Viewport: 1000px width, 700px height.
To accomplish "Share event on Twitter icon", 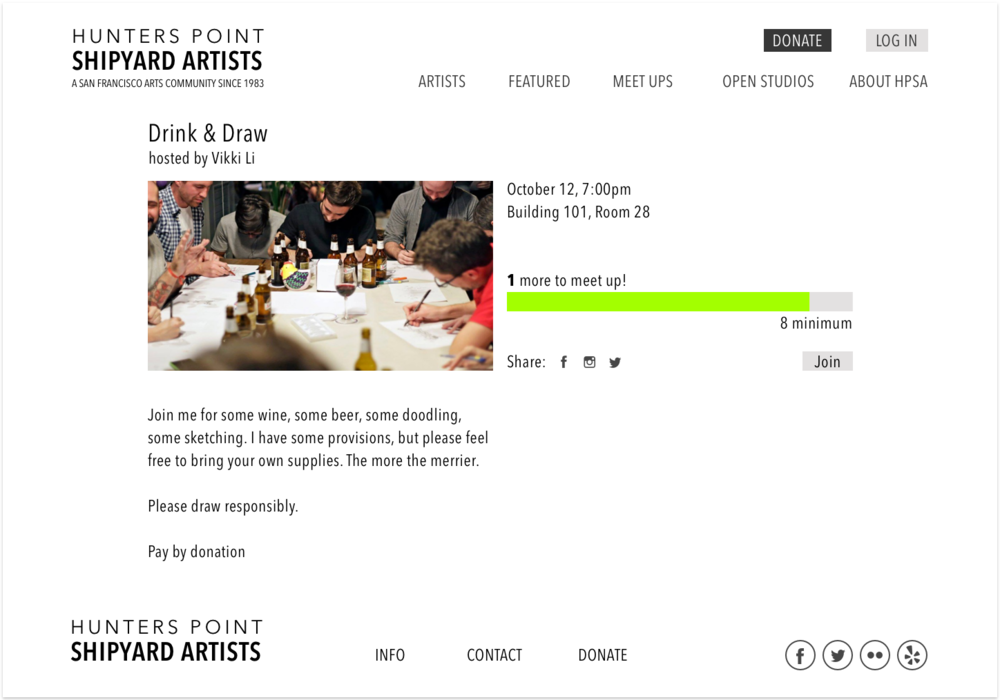I will click(x=615, y=363).
